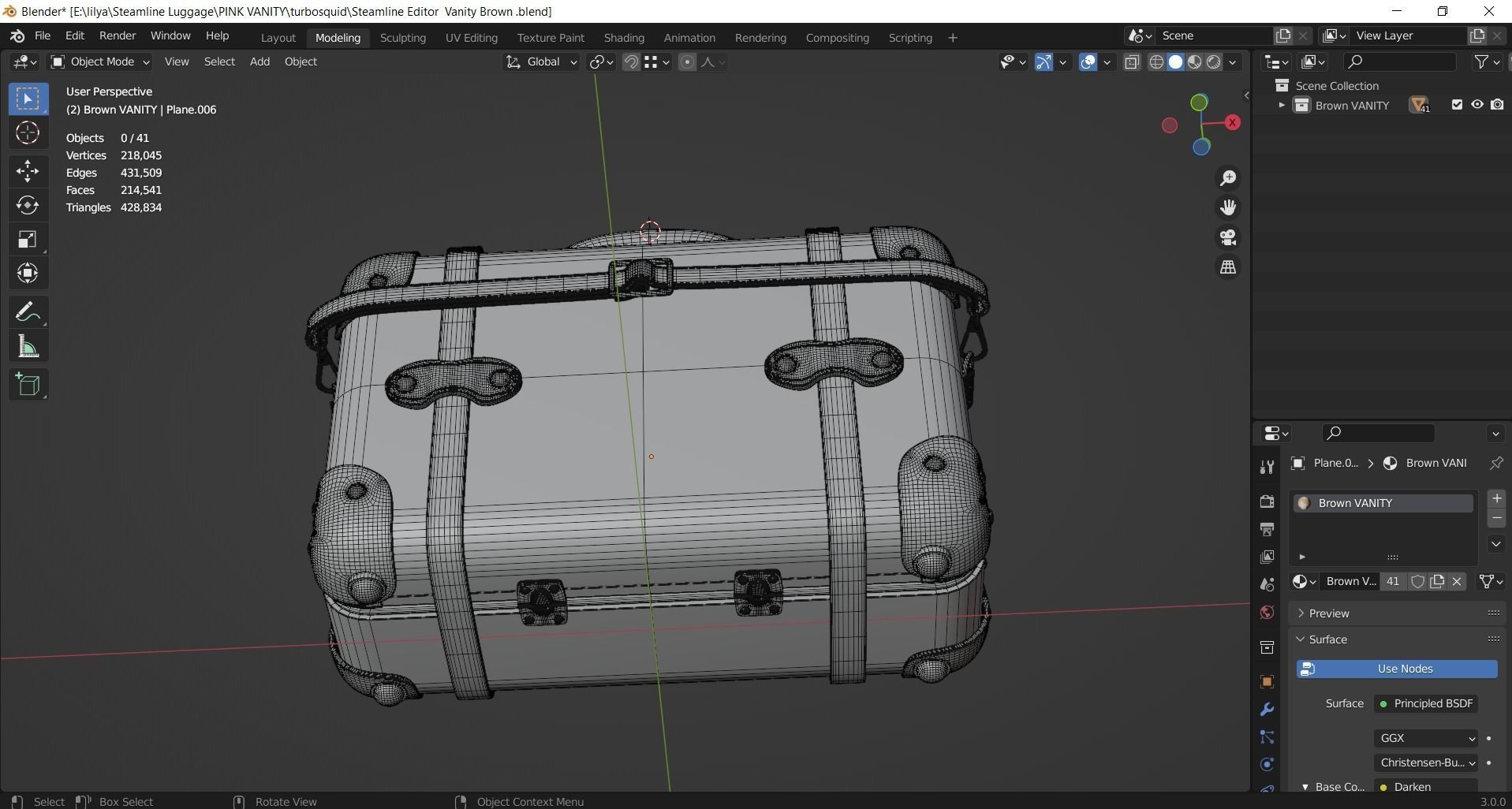Screen dimensions: 1512x809
Task: Add a new material slot
Action: point(1496,498)
